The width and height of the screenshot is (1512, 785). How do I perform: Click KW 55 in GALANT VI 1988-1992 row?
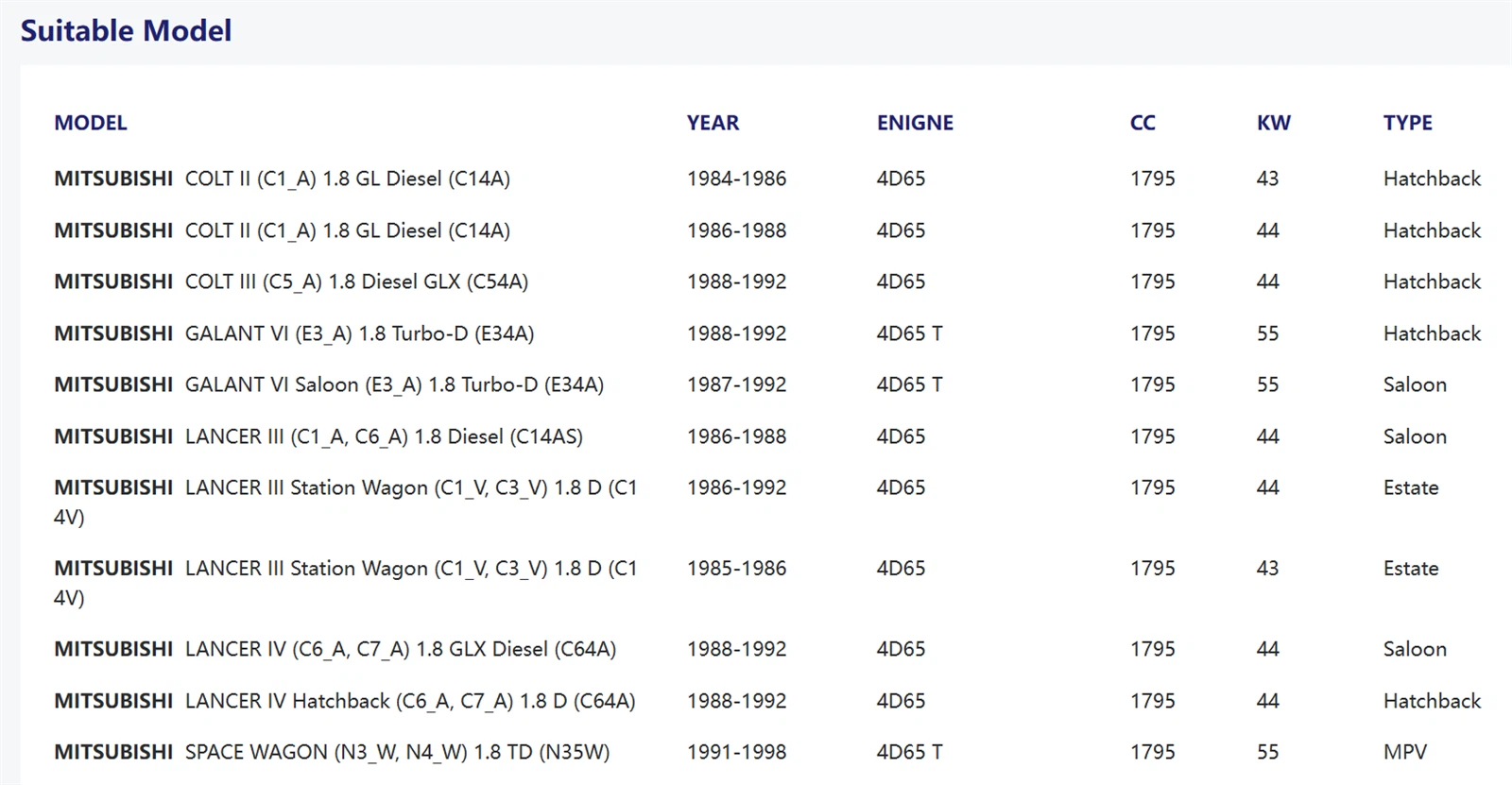click(1267, 333)
